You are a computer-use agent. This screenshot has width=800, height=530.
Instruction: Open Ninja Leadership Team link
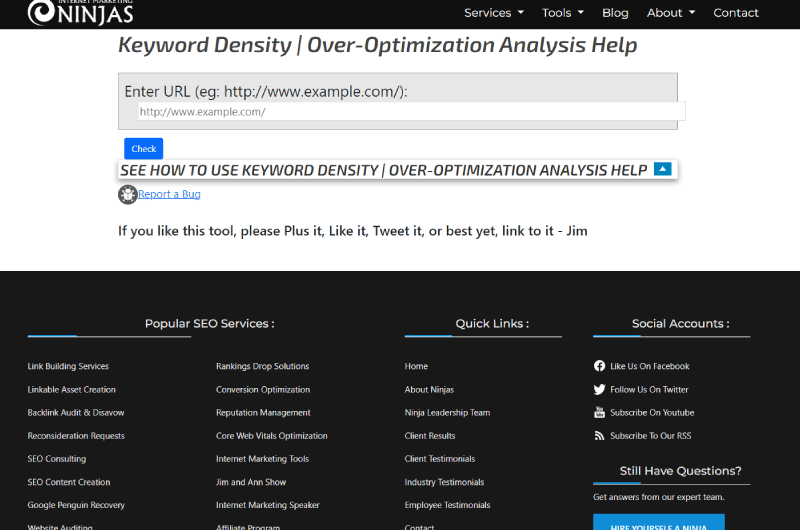tap(447, 413)
